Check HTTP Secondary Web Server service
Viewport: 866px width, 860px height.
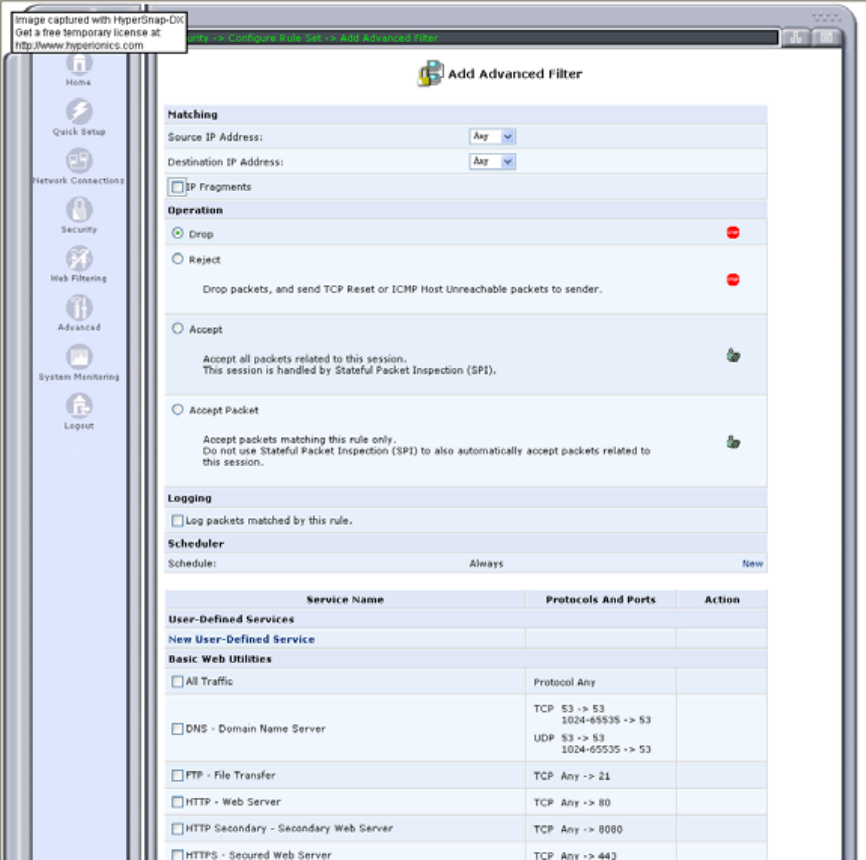177,829
